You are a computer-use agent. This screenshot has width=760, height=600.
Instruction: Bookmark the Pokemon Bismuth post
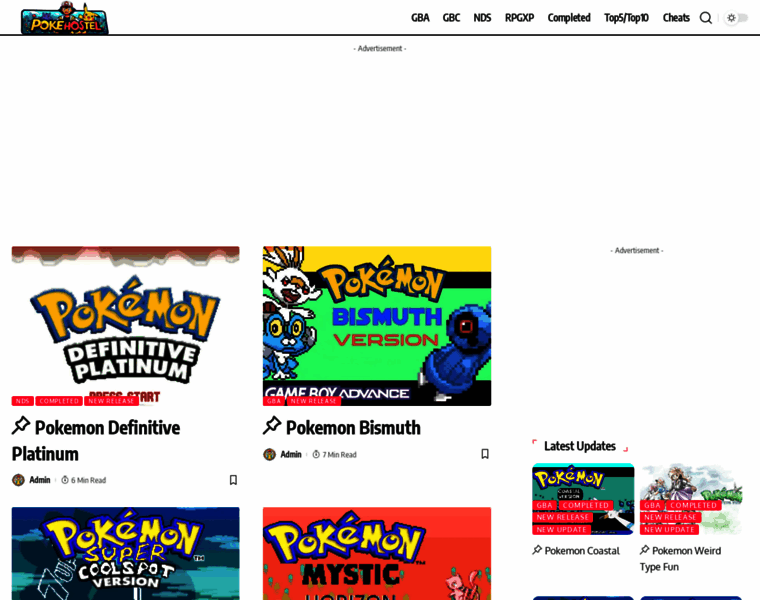coord(485,454)
